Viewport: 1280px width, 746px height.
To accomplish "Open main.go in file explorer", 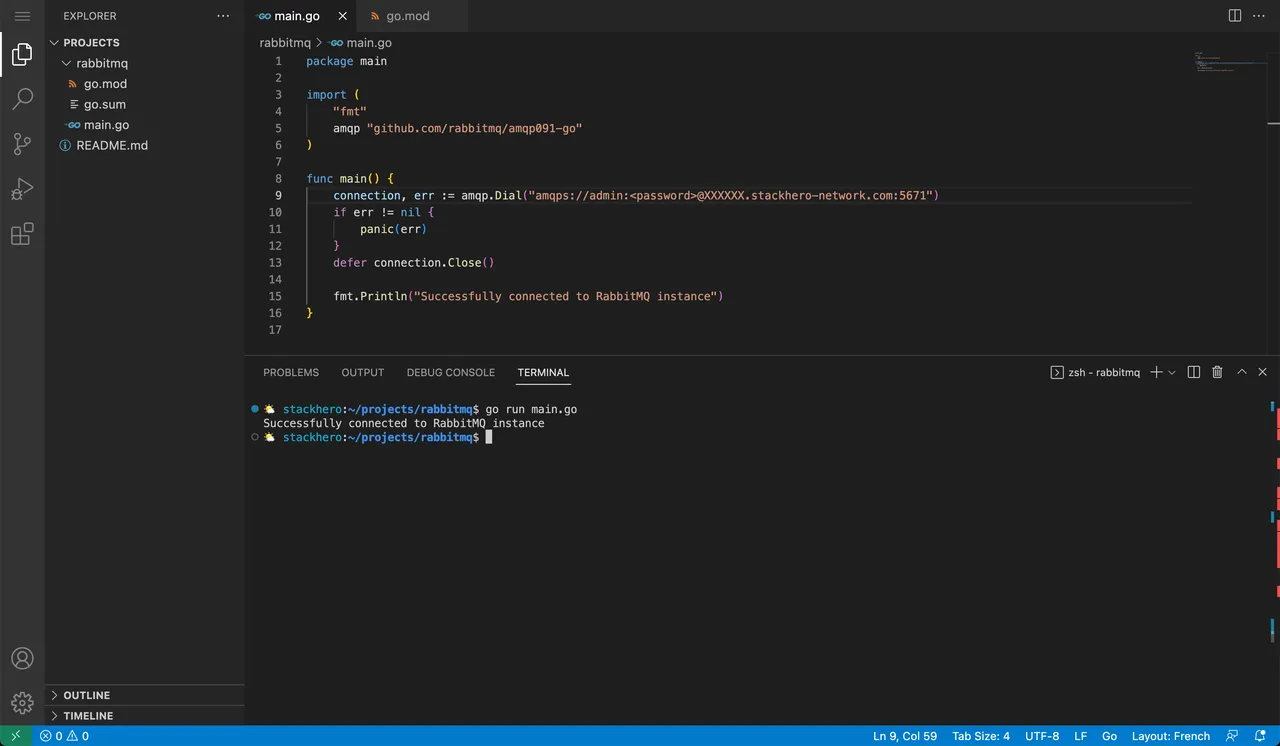I will [x=144, y=125].
